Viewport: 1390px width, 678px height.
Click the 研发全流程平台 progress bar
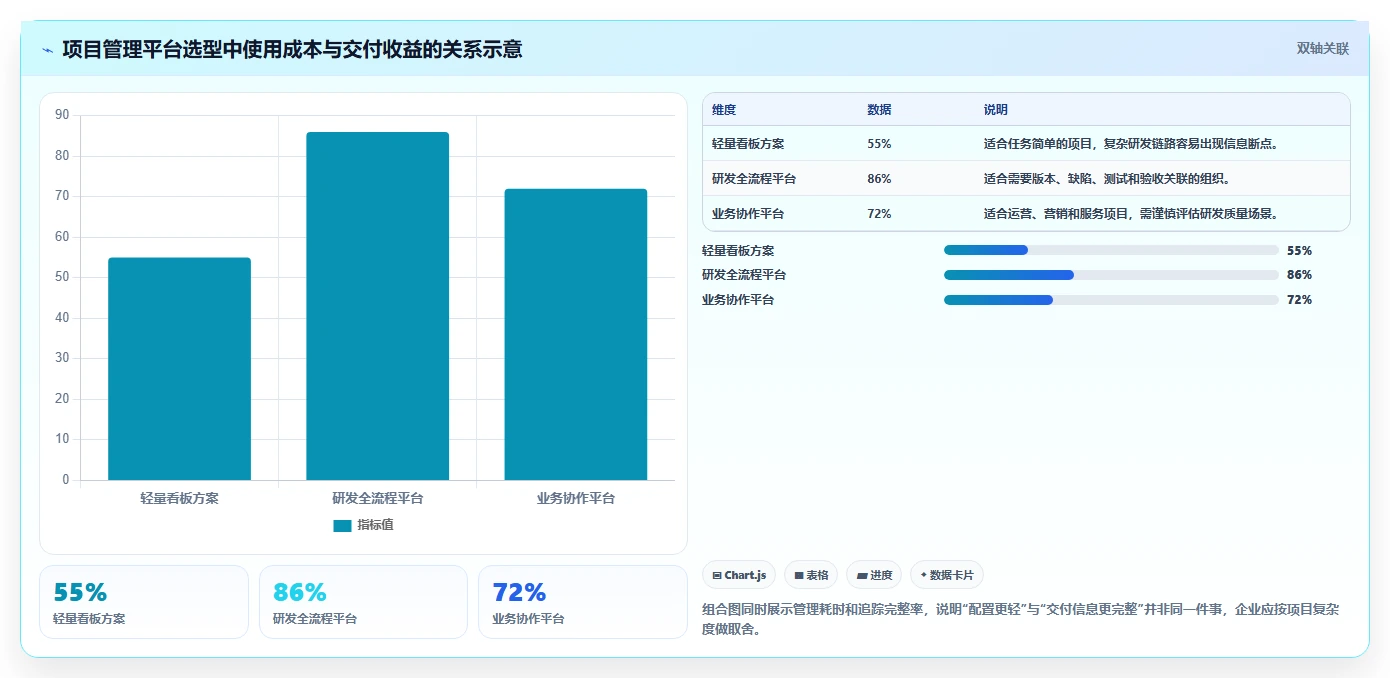pyautogui.click(x=1111, y=275)
